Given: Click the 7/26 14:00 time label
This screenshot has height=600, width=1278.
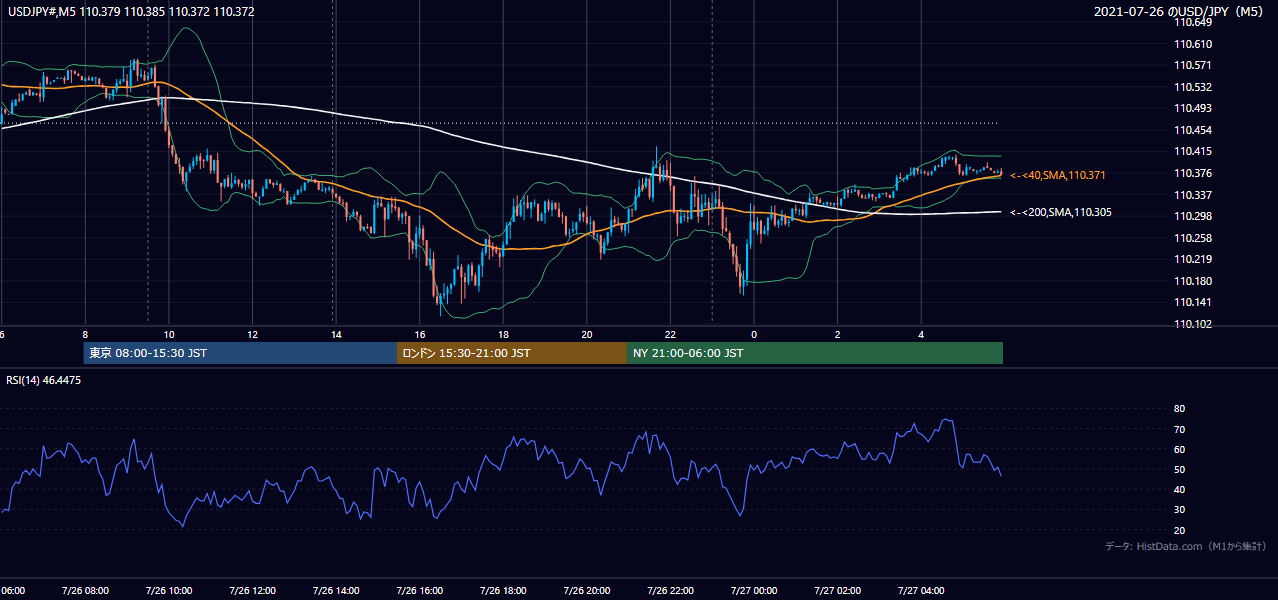Looking at the screenshot, I should point(335,590).
